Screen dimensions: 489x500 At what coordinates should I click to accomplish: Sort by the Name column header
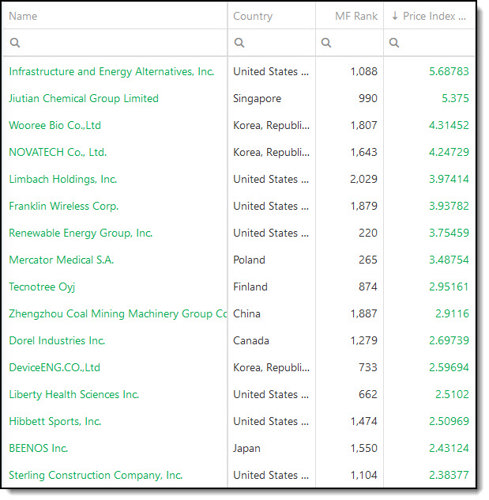pos(23,16)
